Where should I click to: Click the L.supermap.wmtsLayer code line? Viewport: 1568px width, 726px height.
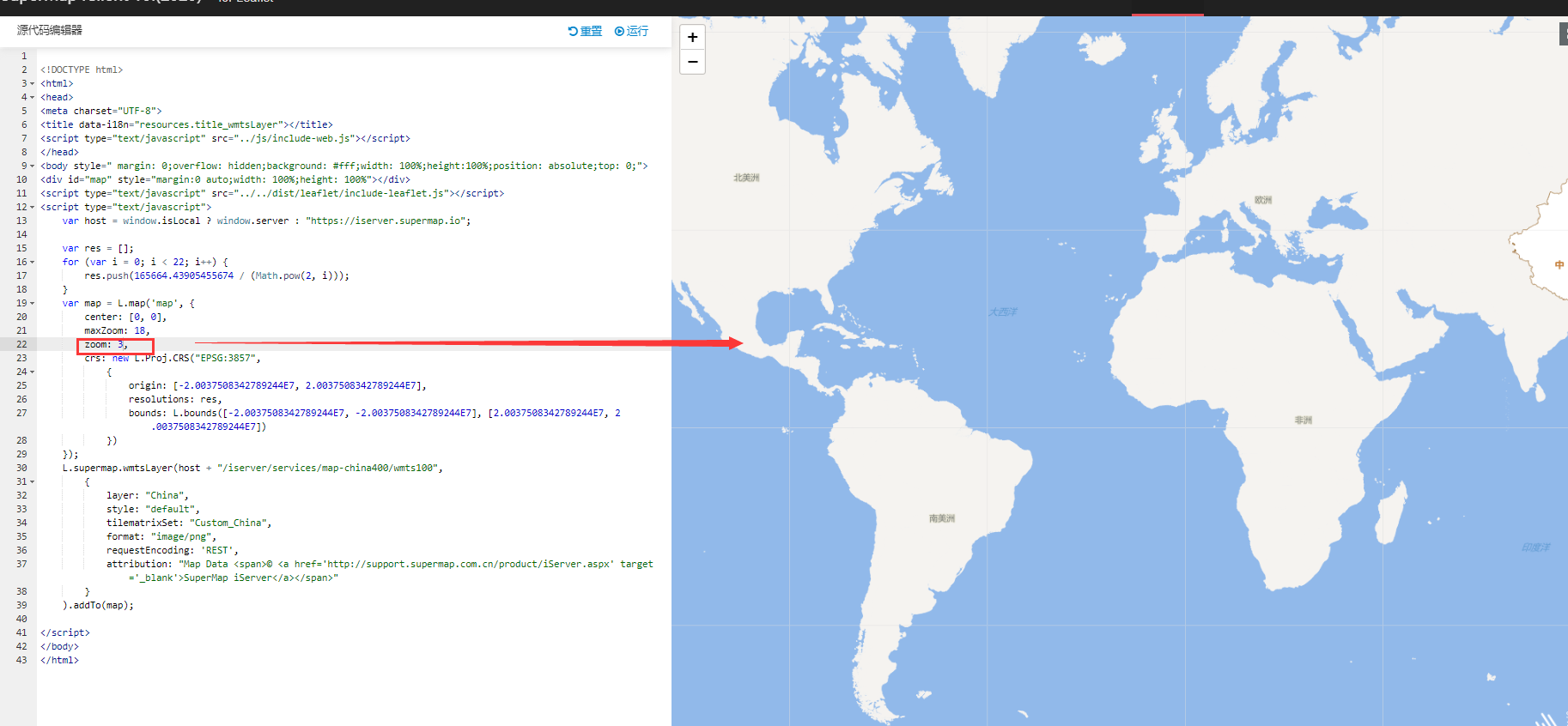pyautogui.click(x=252, y=468)
